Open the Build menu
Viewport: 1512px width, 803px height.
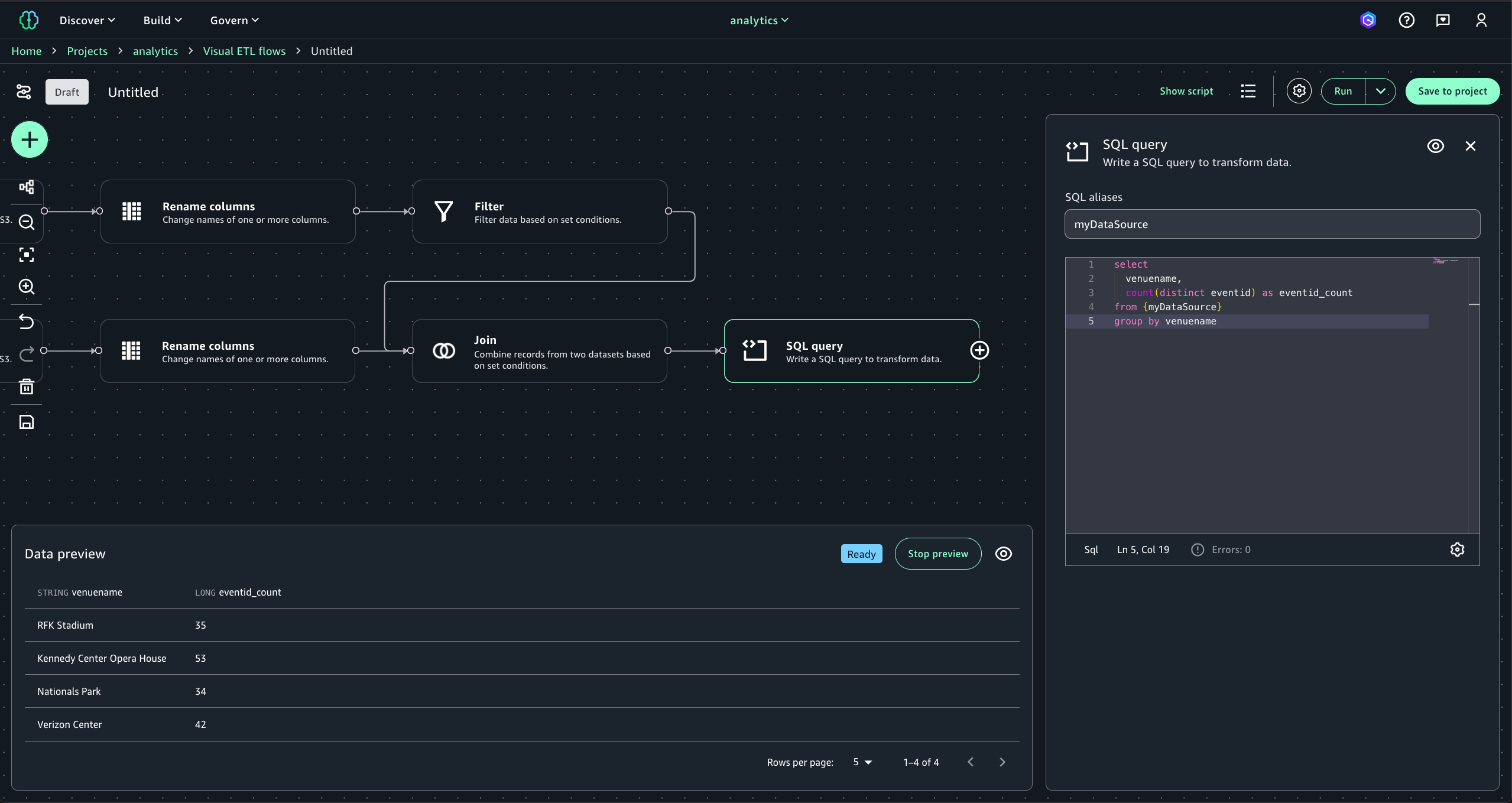[x=162, y=20]
